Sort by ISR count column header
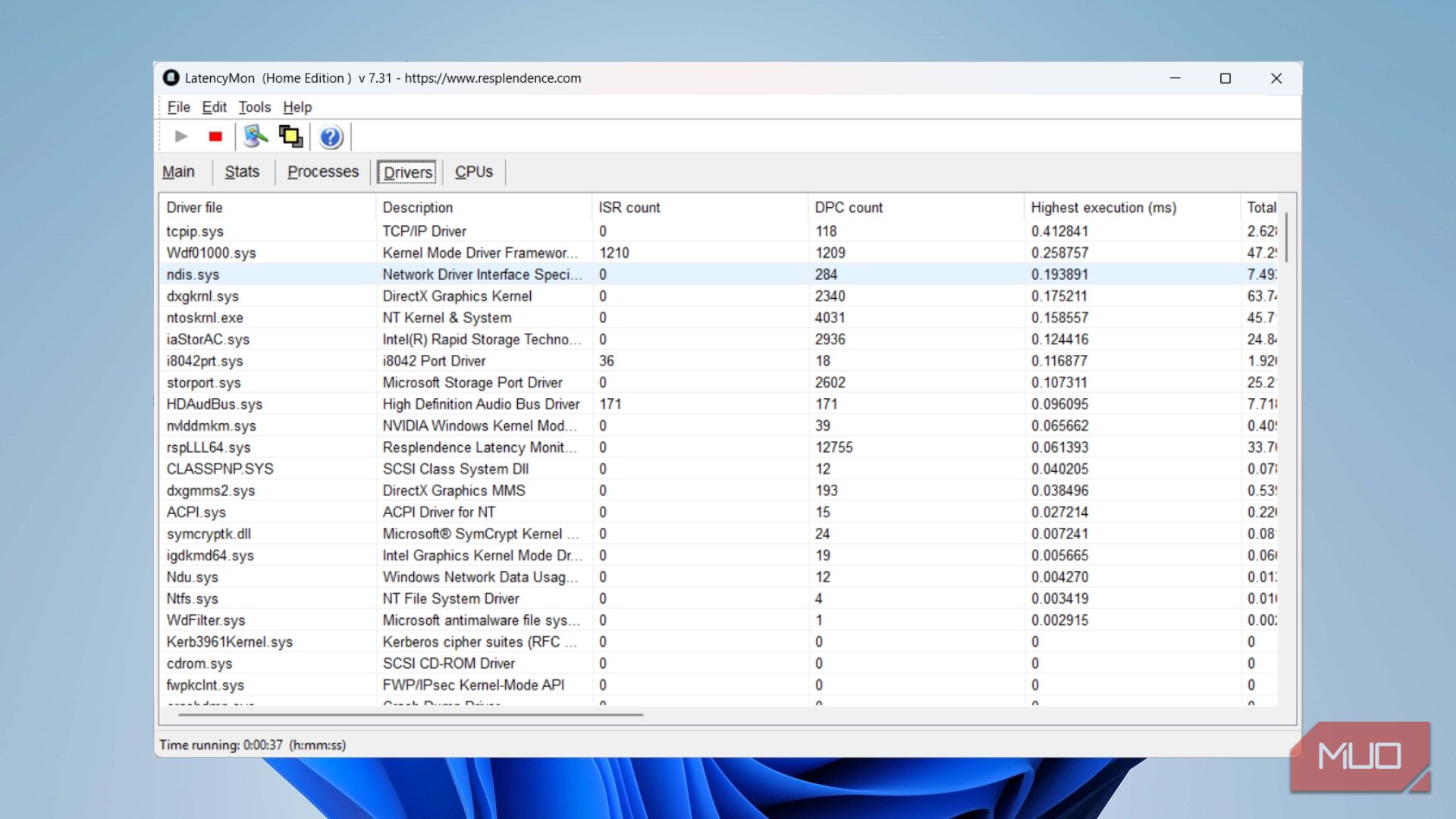The width and height of the screenshot is (1456, 819). click(x=700, y=207)
